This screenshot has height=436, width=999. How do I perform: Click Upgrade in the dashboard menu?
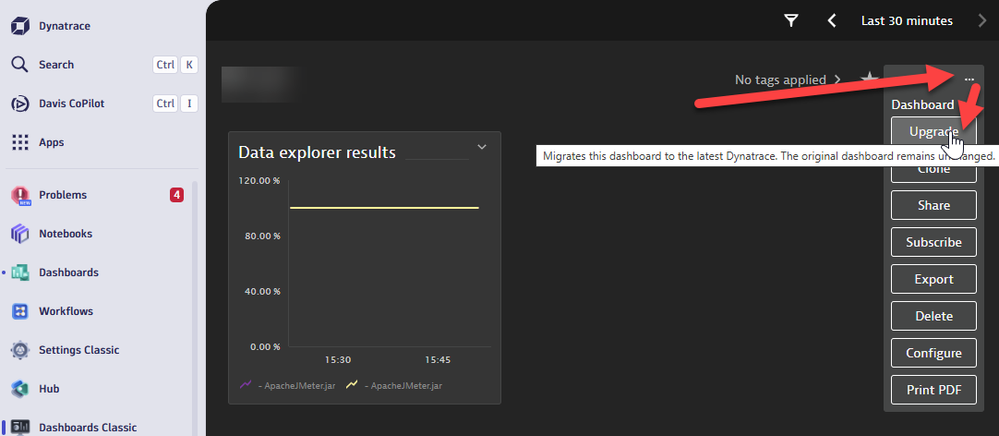tap(933, 132)
